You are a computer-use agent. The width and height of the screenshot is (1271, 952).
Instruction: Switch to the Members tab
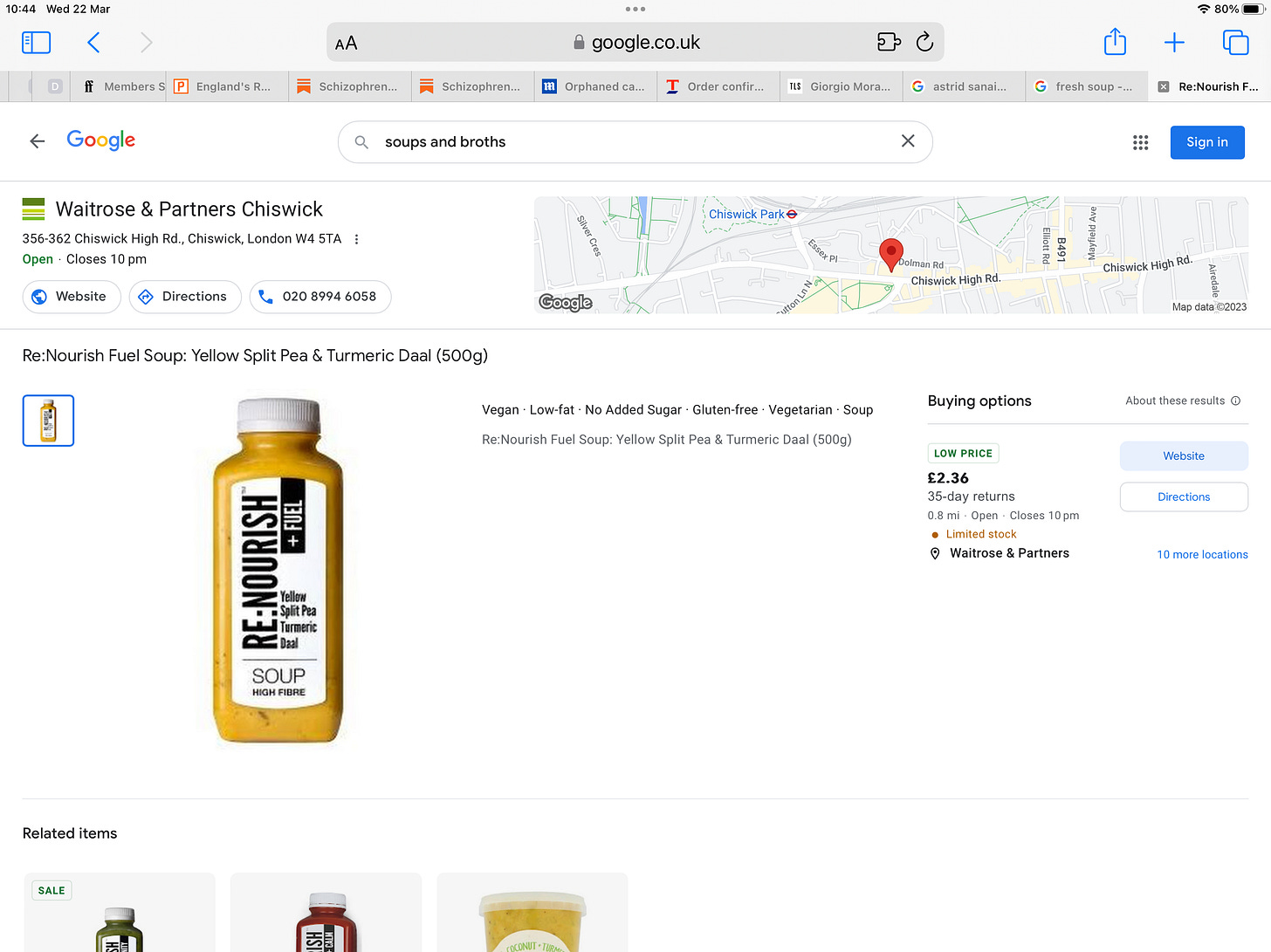tap(118, 86)
